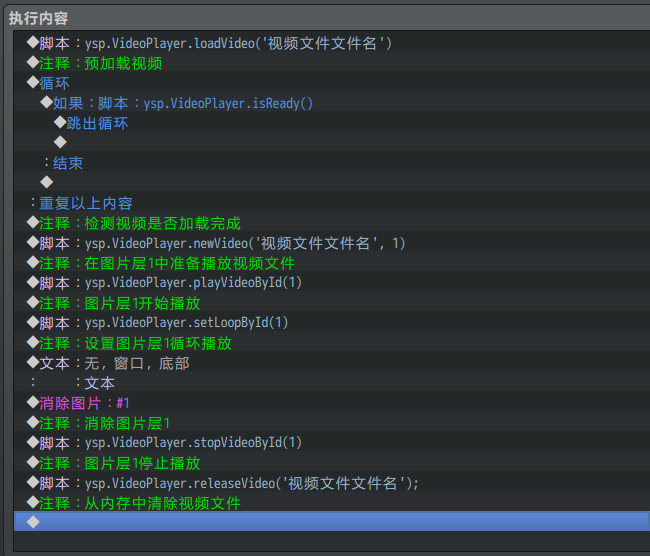Select the comment 检测视频是否加载完成
Screen dimensions: 650x556
pos(332,223)
